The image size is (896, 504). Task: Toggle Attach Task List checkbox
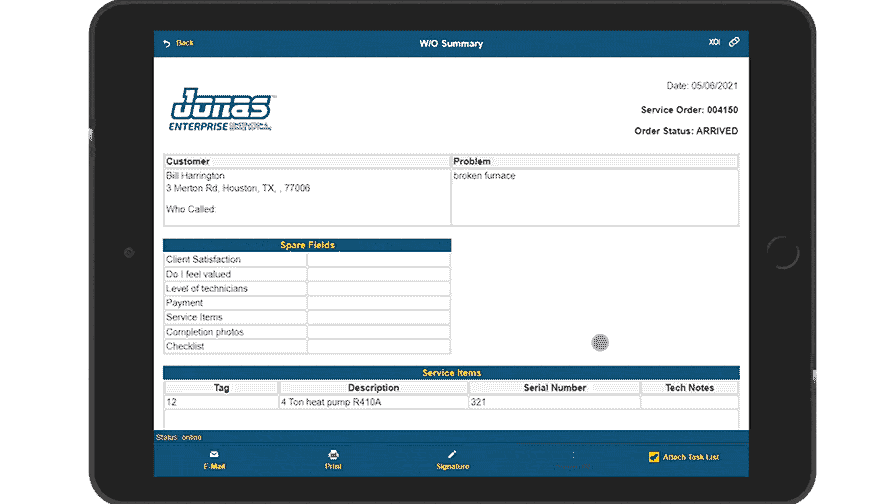tap(654, 457)
